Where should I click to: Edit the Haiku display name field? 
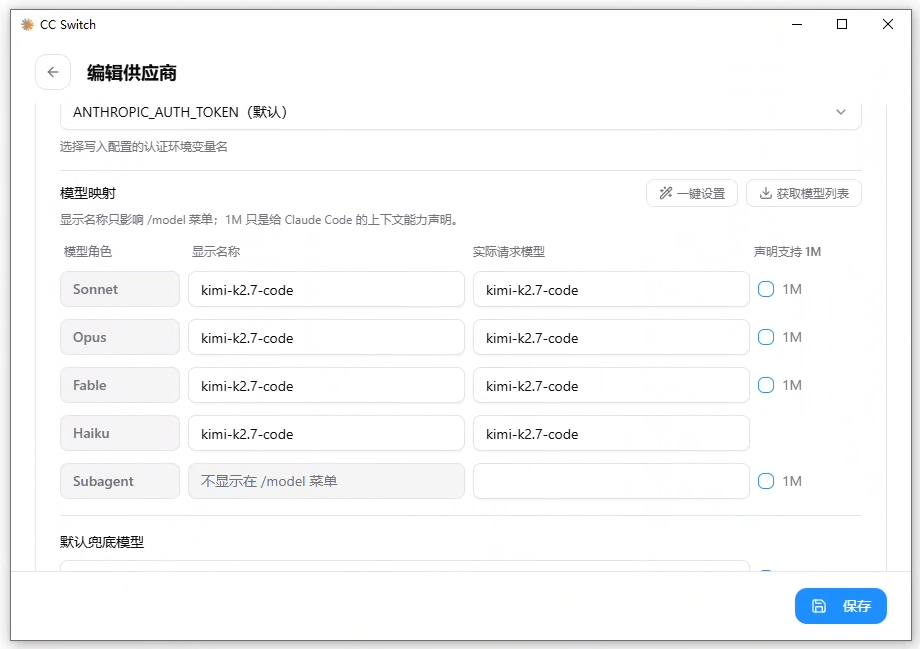pyautogui.click(x=326, y=434)
